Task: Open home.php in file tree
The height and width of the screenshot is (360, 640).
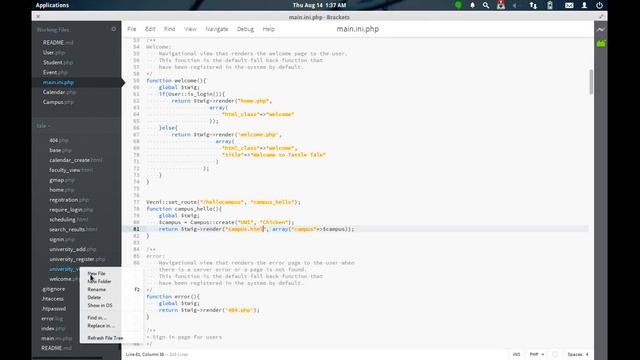Action: coord(62,190)
